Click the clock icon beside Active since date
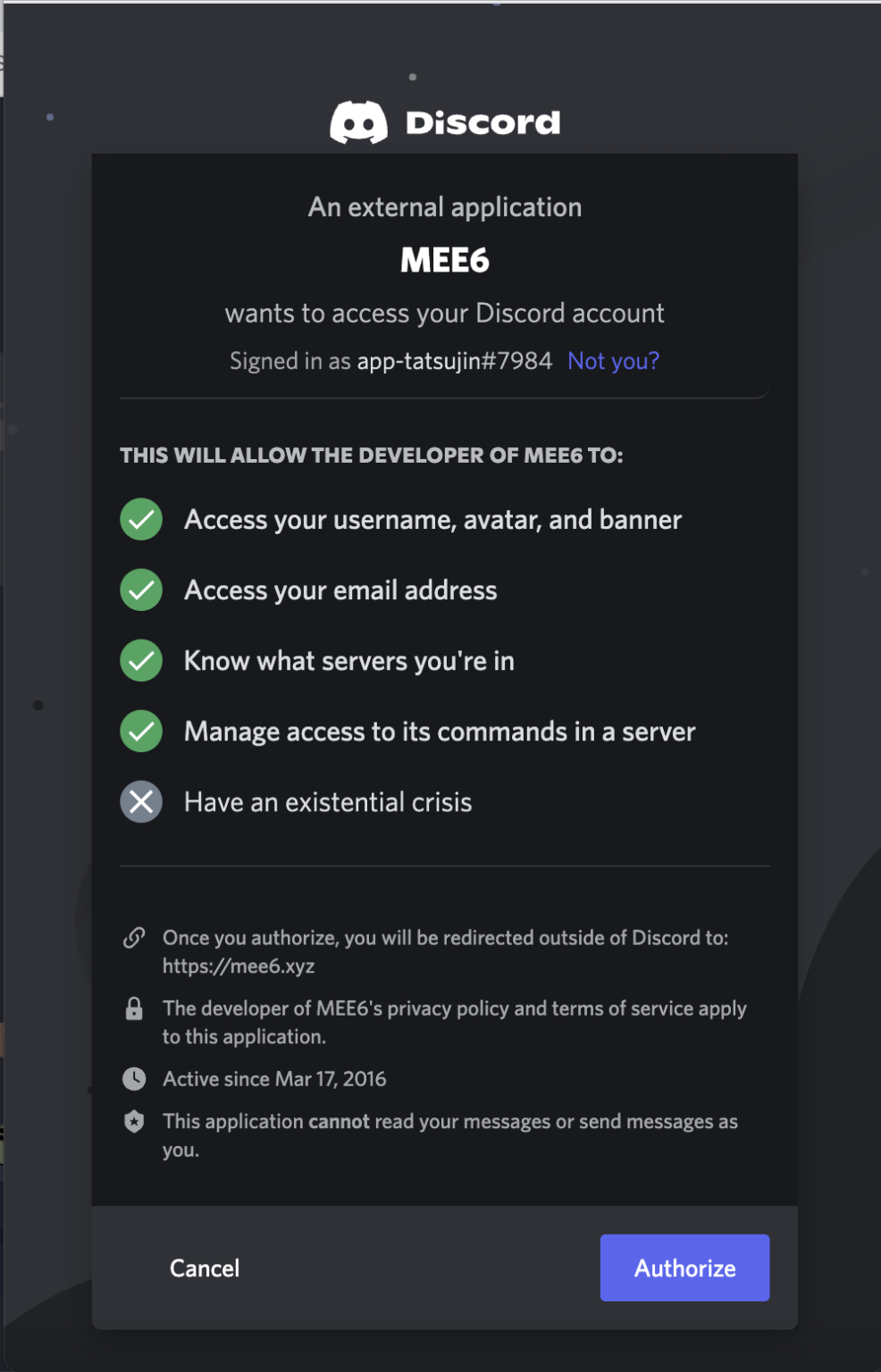Screen dimensions: 881x1372 [x=134, y=1079]
